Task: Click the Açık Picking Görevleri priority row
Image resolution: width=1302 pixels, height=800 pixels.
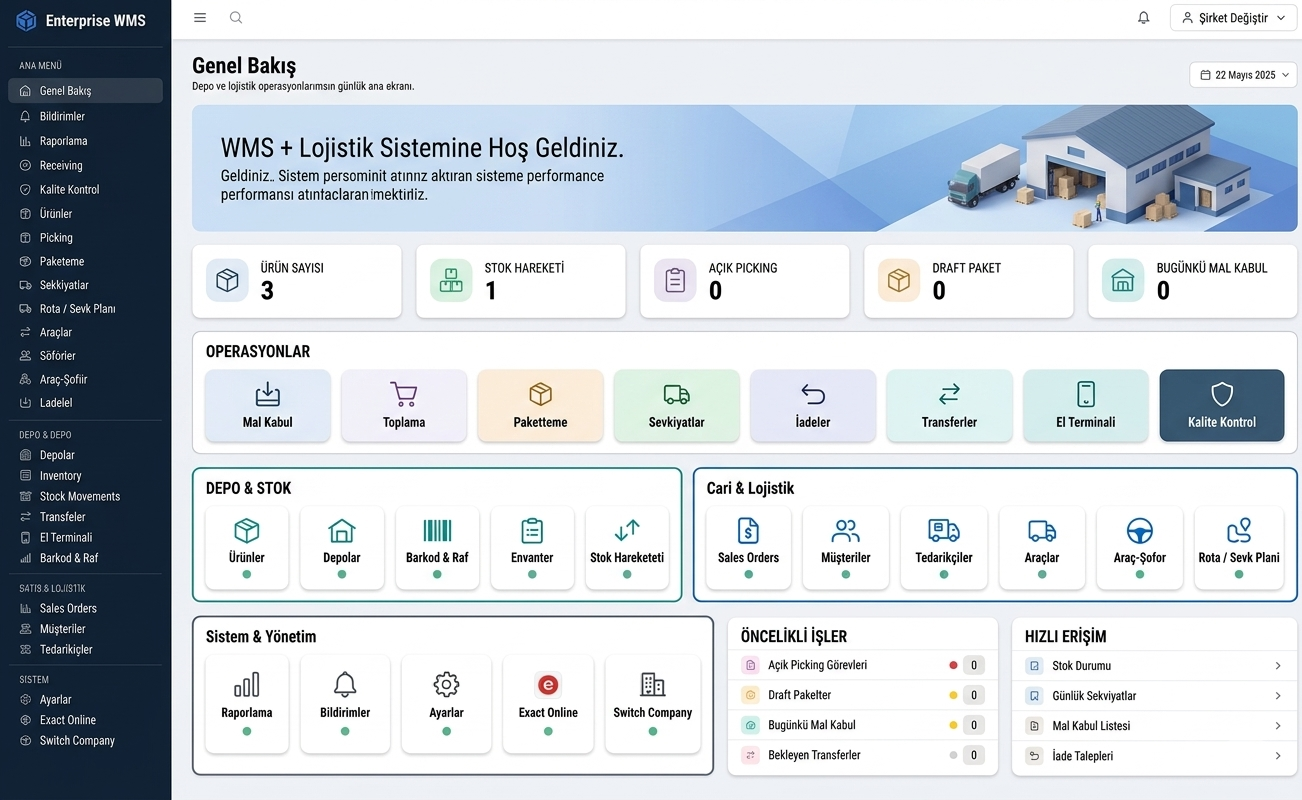Action: click(x=863, y=665)
